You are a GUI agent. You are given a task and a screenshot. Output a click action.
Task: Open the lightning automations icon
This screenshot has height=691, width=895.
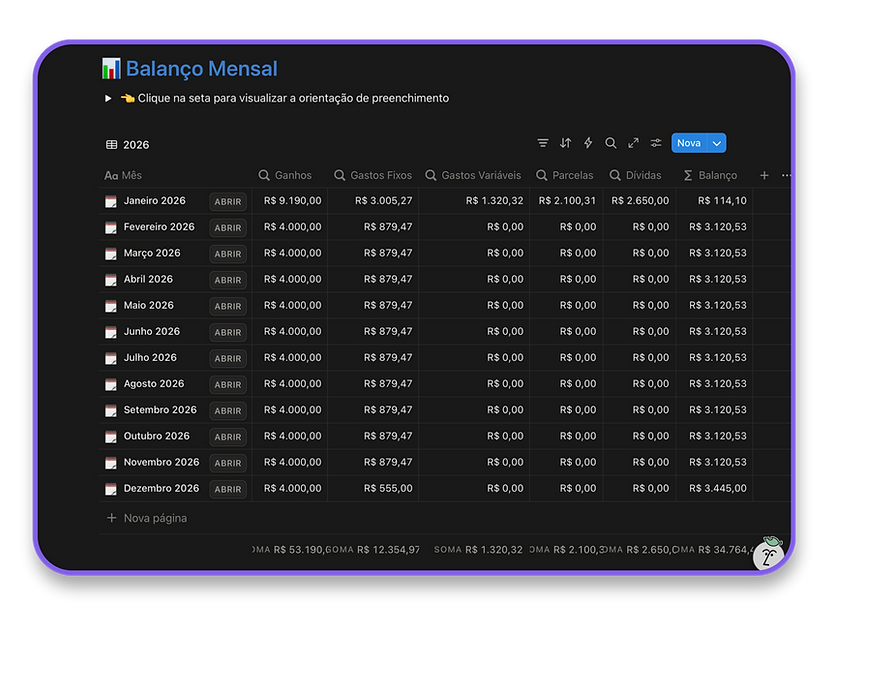click(588, 143)
